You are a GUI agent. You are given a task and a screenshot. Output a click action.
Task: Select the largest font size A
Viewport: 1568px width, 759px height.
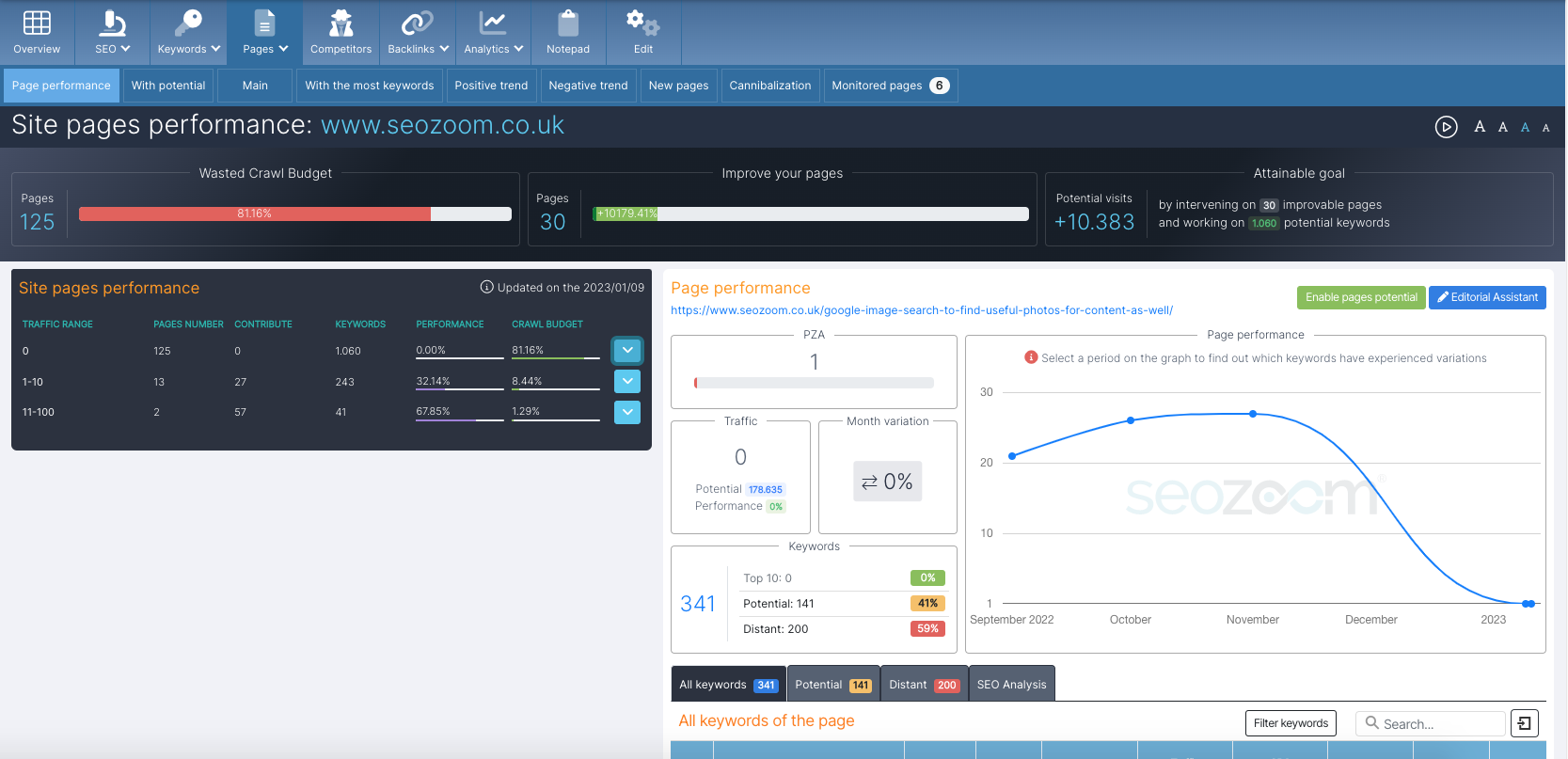pyautogui.click(x=1480, y=127)
